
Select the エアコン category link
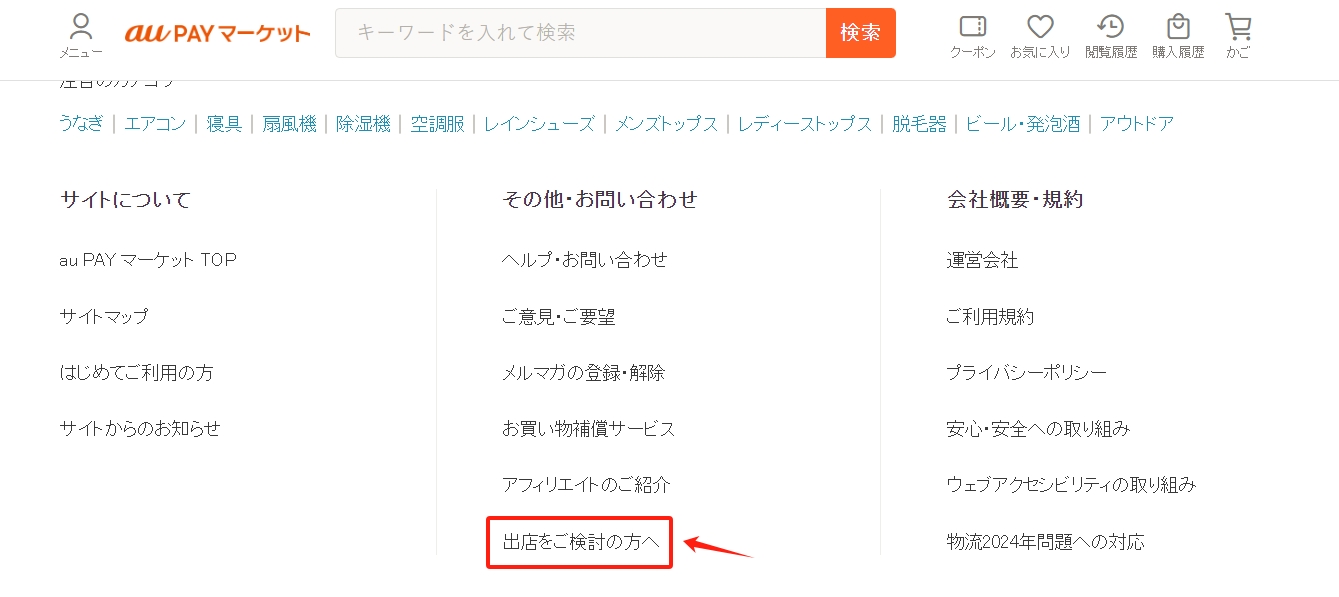pos(155,124)
